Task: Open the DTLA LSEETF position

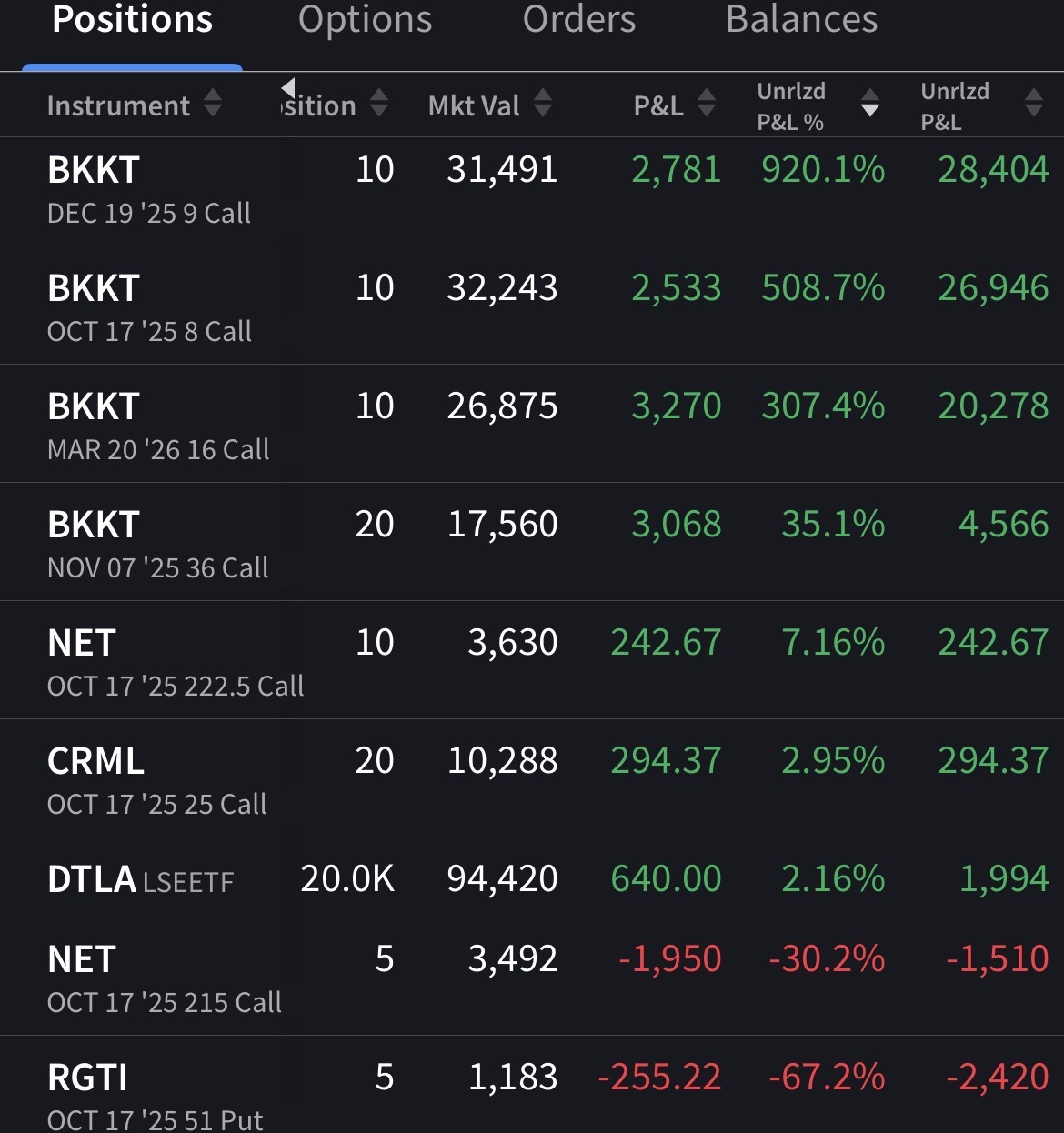Action: pyautogui.click(x=141, y=878)
